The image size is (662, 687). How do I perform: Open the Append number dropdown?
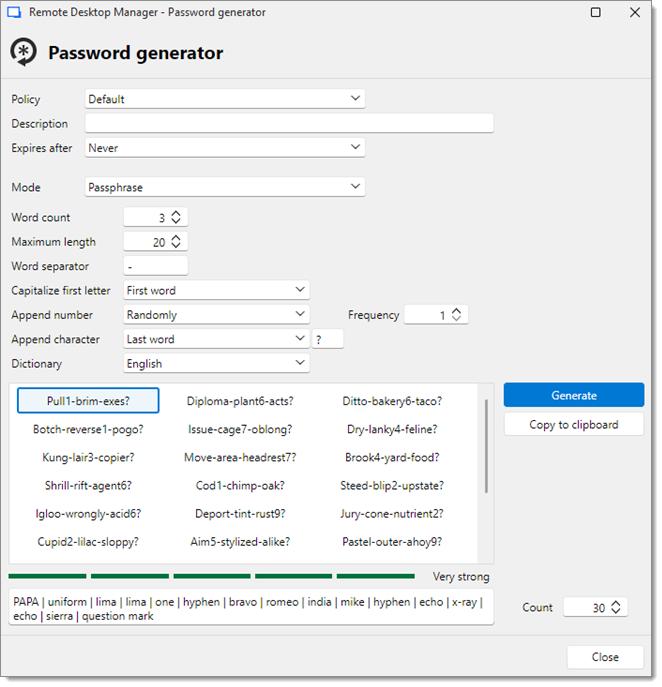[216, 315]
